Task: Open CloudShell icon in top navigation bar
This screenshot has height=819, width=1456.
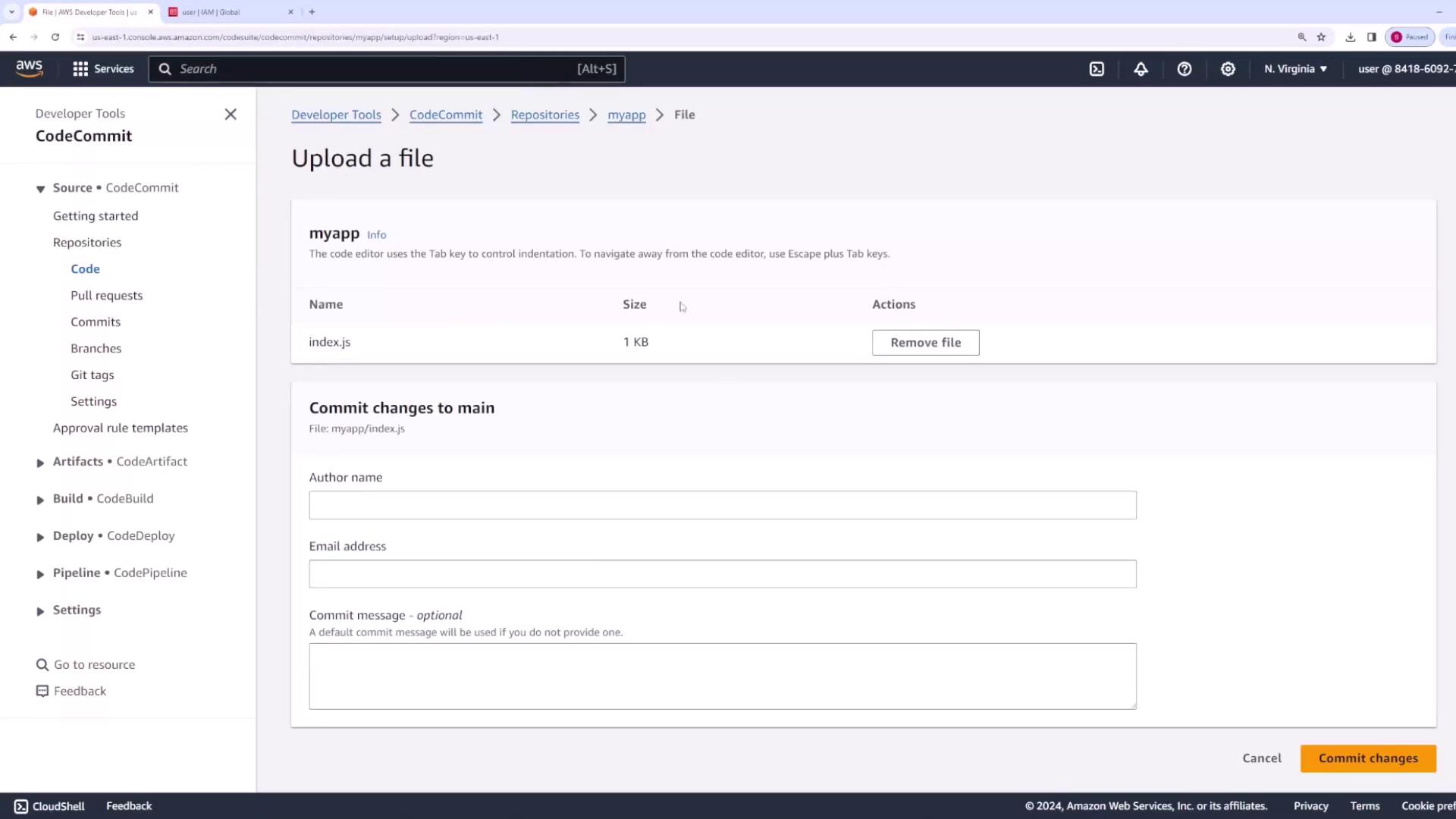Action: (x=1097, y=69)
